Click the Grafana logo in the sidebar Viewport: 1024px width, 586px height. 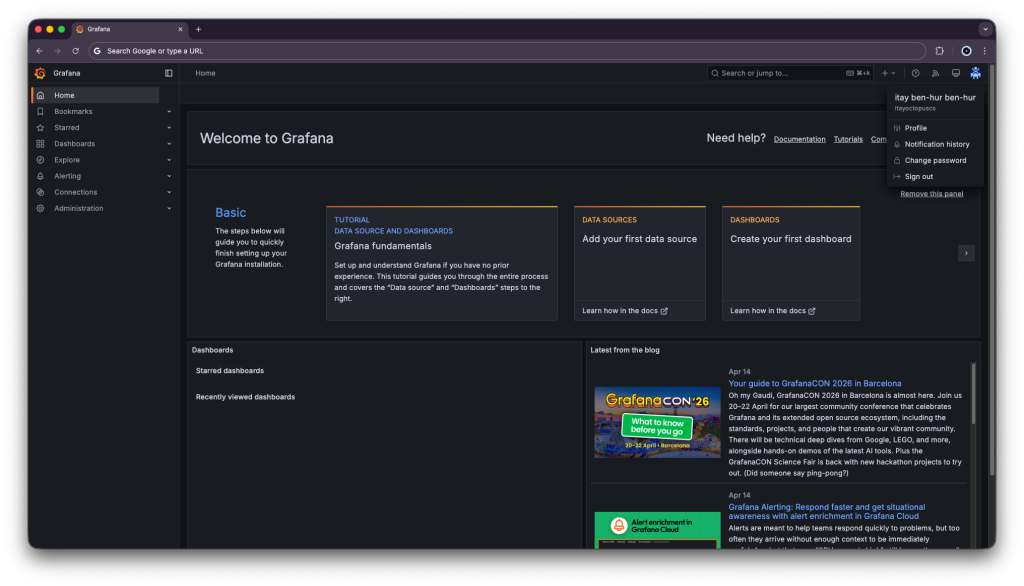pos(40,73)
